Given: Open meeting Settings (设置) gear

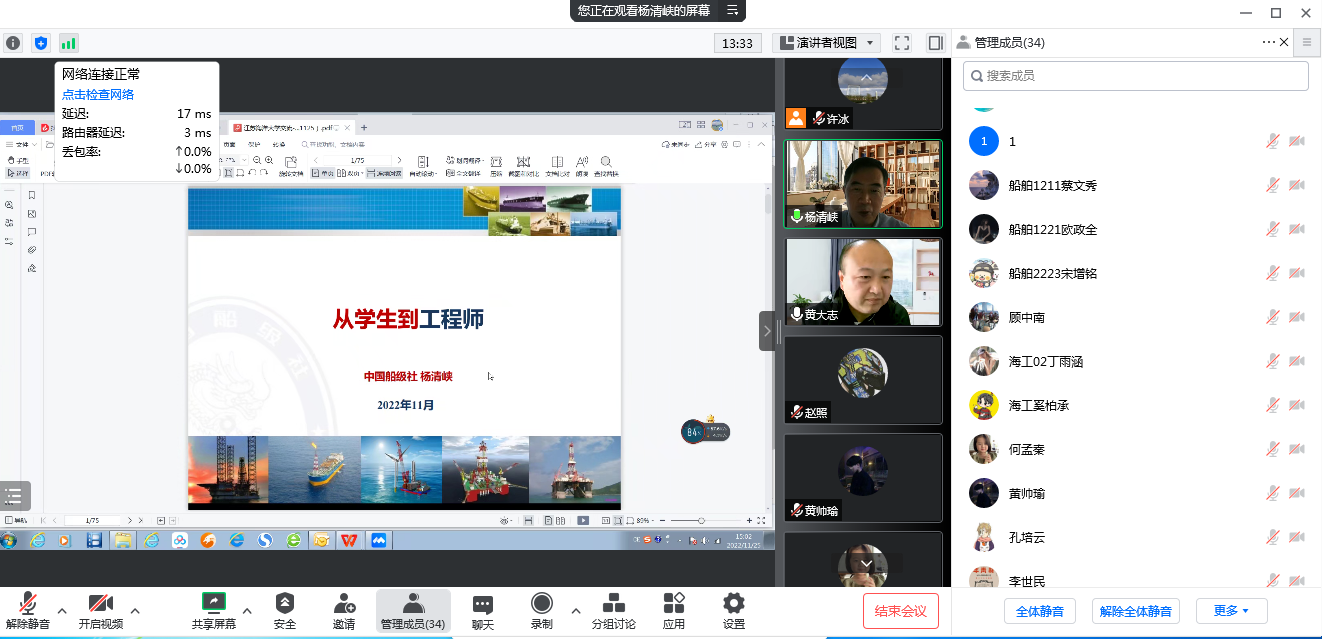Looking at the screenshot, I should pyautogui.click(x=734, y=604).
